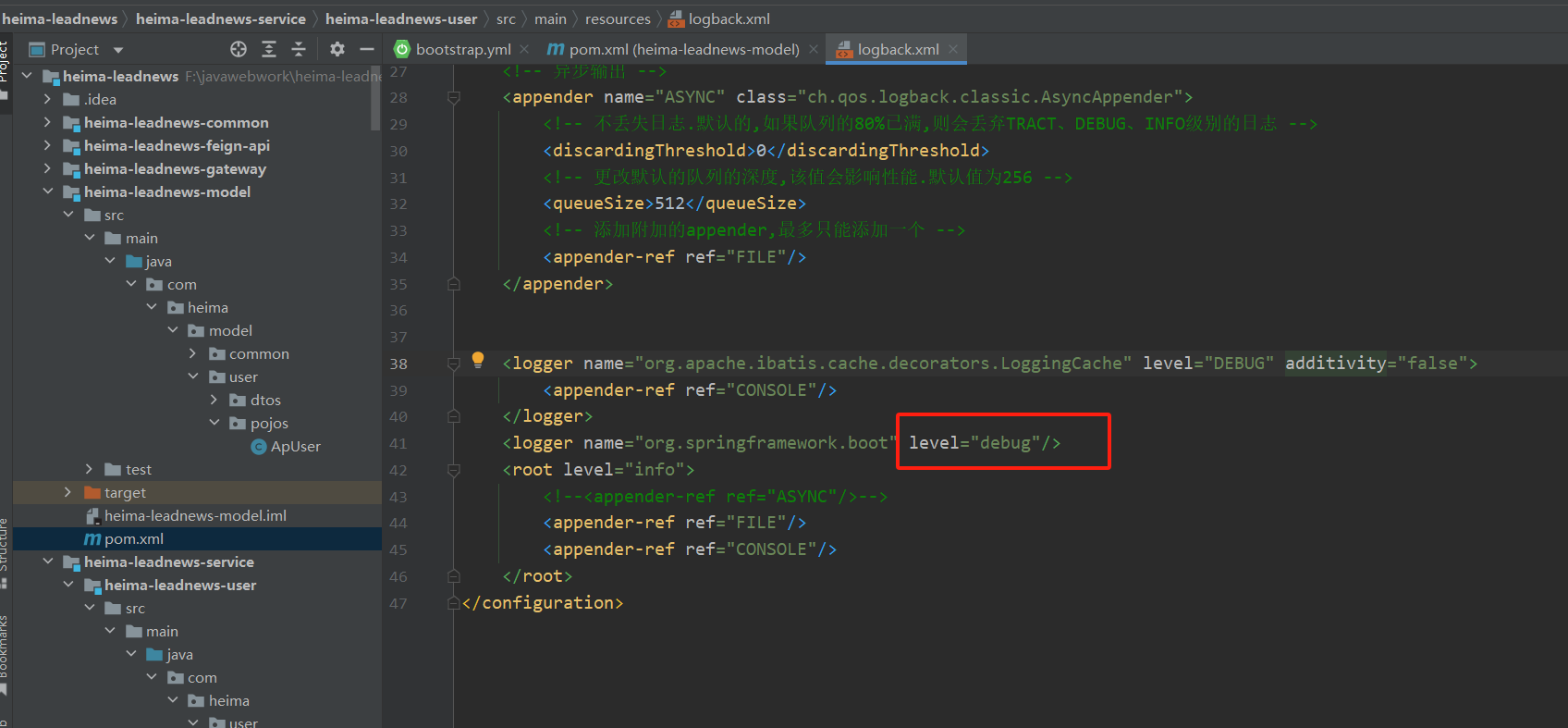Screen dimensions: 1568x728
Task: Click the .idea folder icon
Action: [x=71, y=100]
